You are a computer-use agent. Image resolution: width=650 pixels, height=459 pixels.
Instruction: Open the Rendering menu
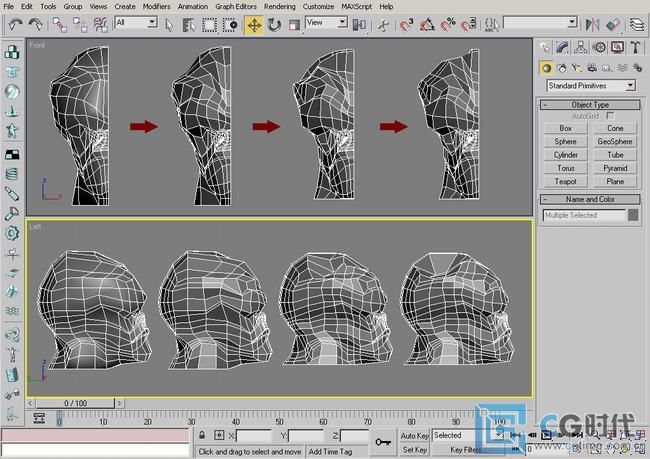280,7
